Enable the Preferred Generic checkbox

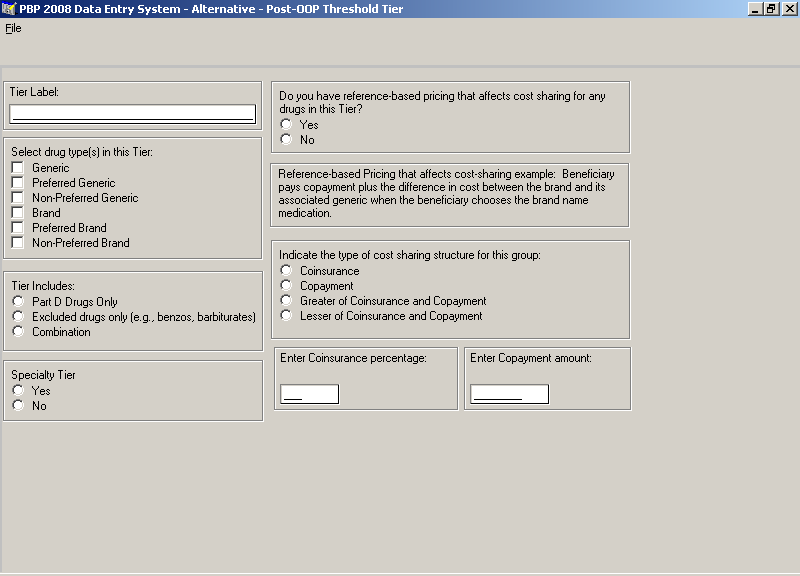18,183
